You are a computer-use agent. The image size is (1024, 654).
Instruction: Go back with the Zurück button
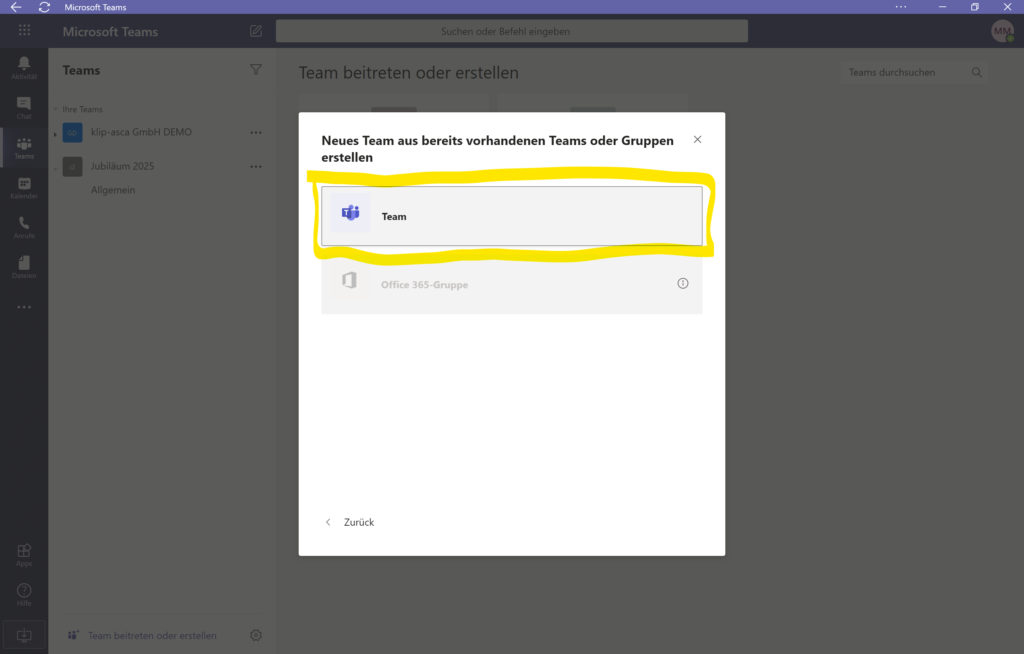tap(350, 522)
